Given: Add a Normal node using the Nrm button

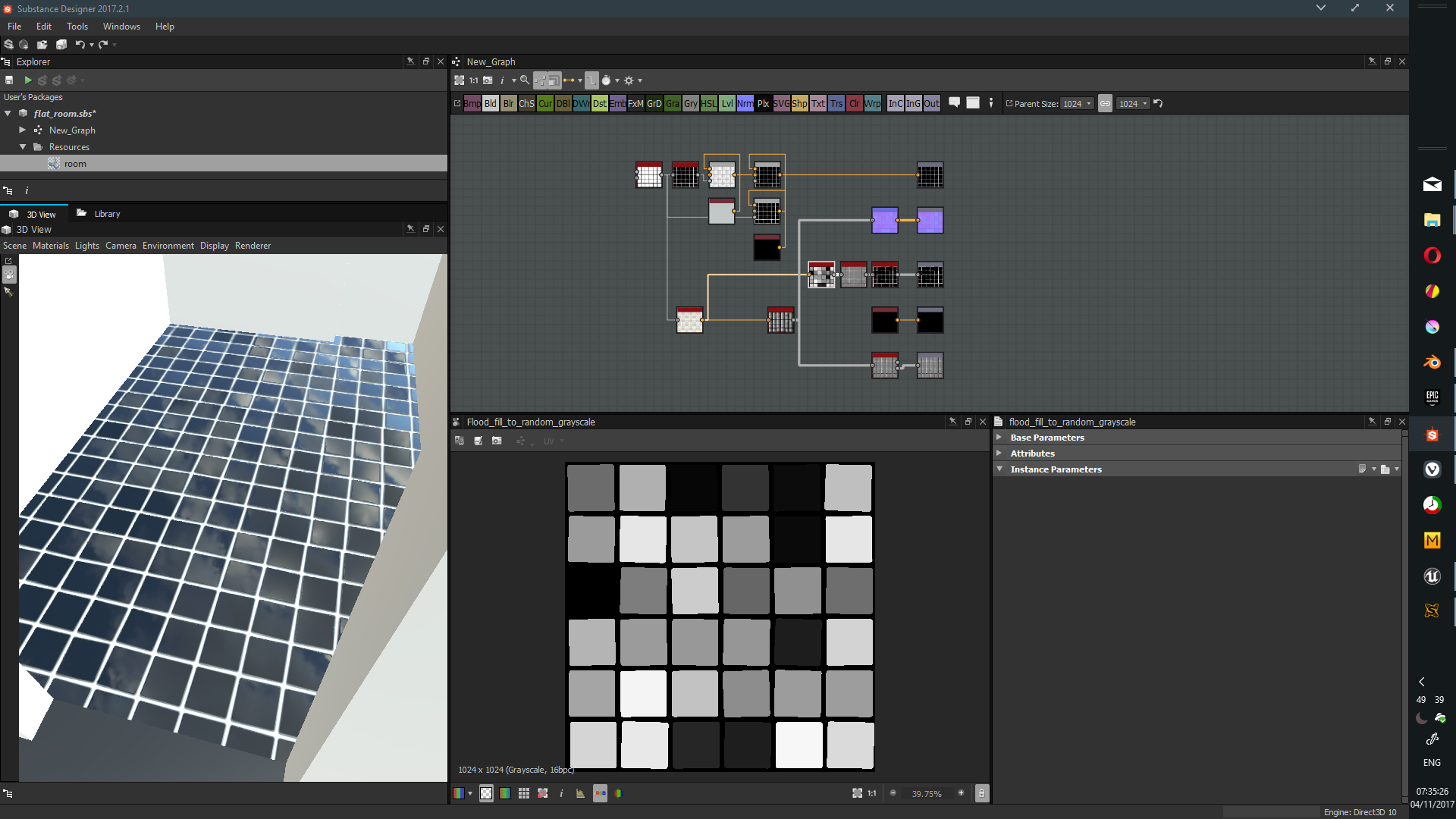Looking at the screenshot, I should coord(745,104).
